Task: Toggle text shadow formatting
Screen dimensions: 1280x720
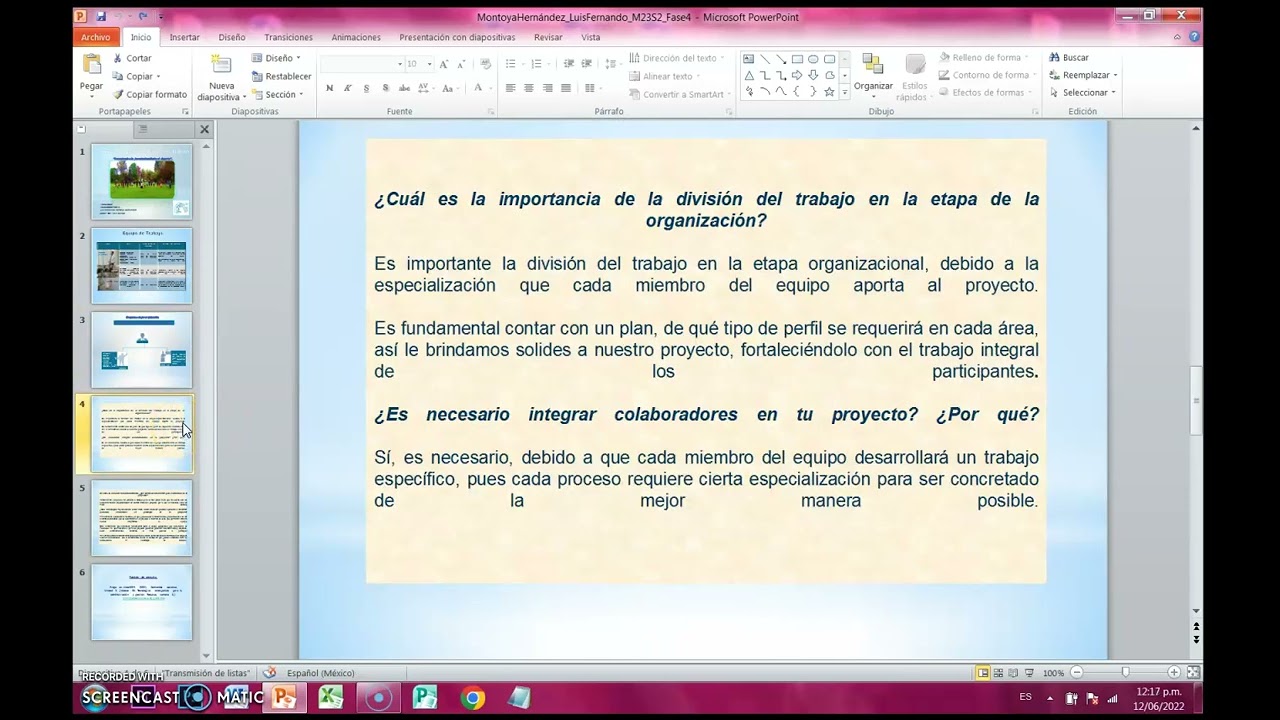Action: [x=386, y=88]
